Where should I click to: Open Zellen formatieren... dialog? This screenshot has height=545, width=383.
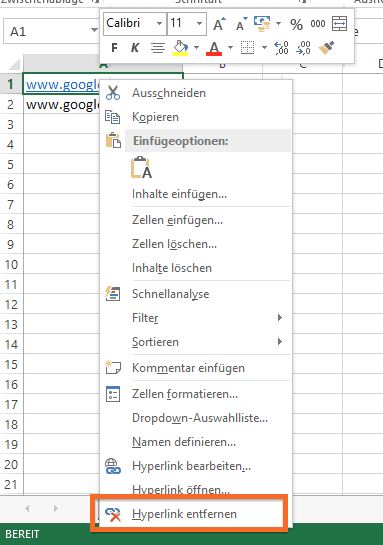(x=196, y=394)
